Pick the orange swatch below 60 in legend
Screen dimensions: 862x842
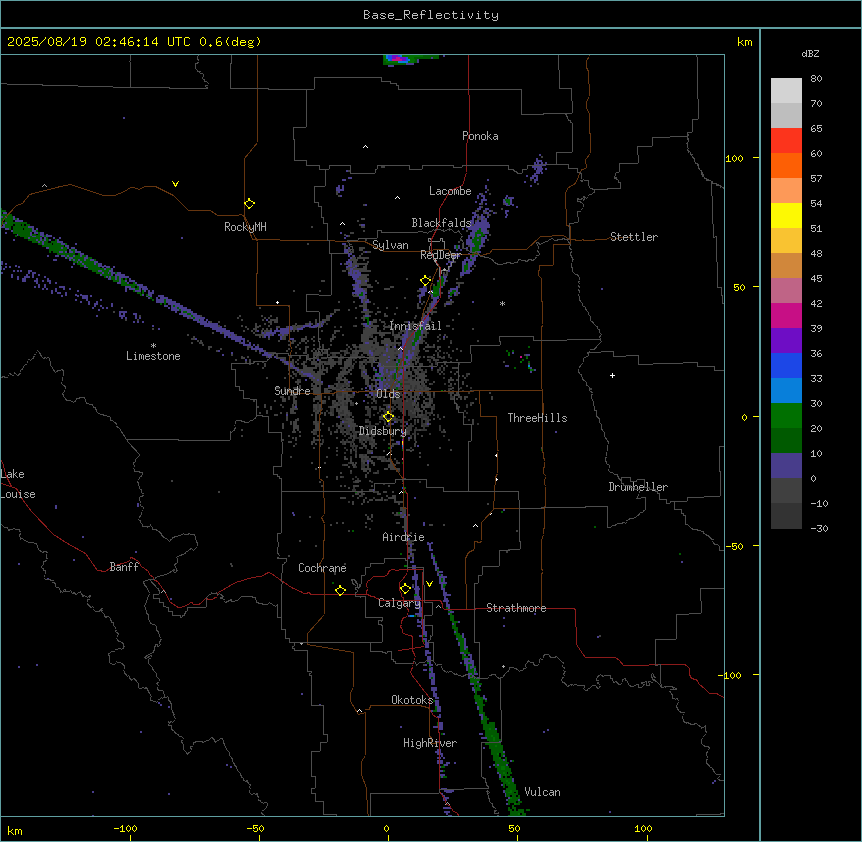click(x=786, y=165)
